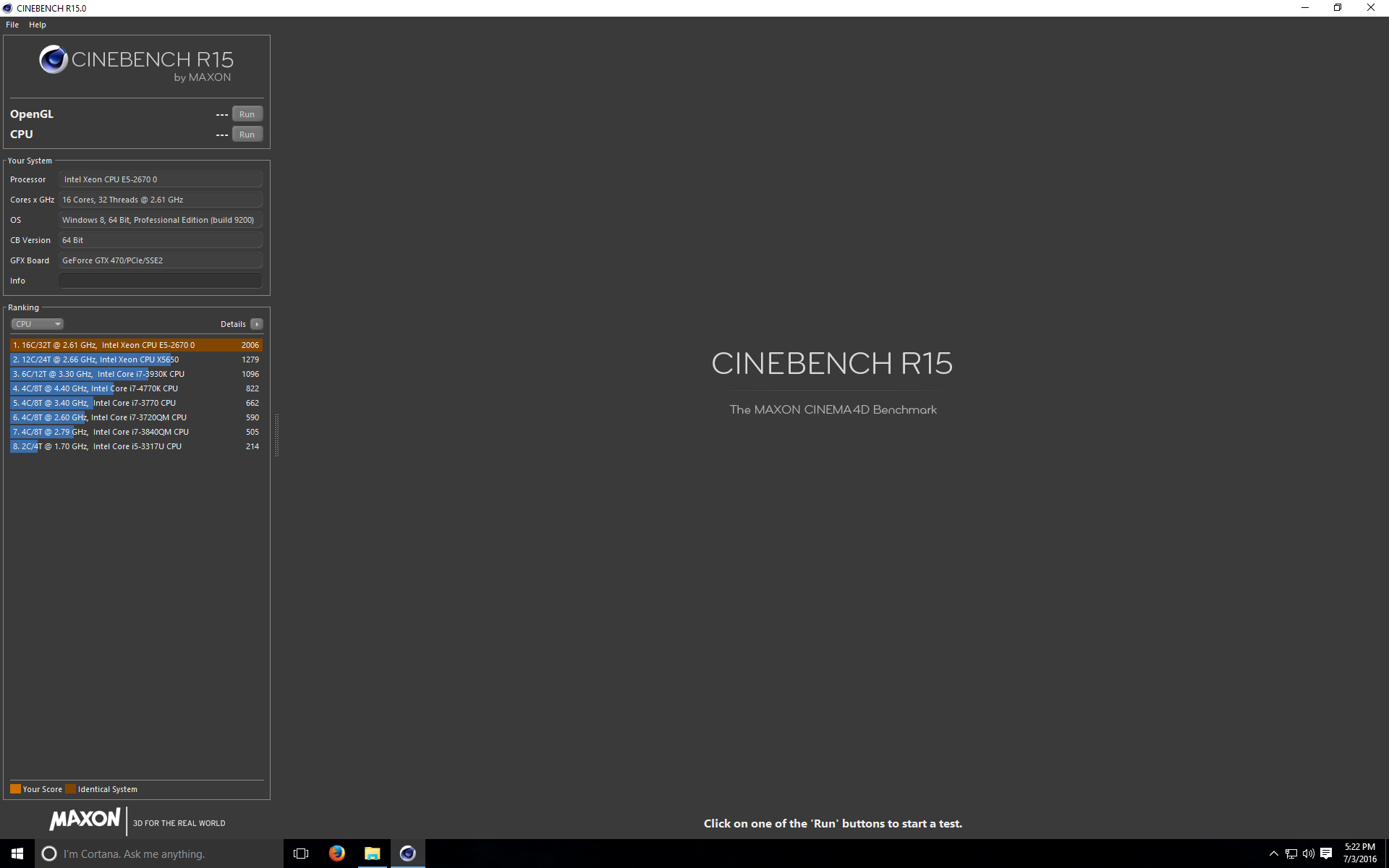Select the OS field Windows 8 64 Bit
The image size is (1389, 868).
[160, 220]
